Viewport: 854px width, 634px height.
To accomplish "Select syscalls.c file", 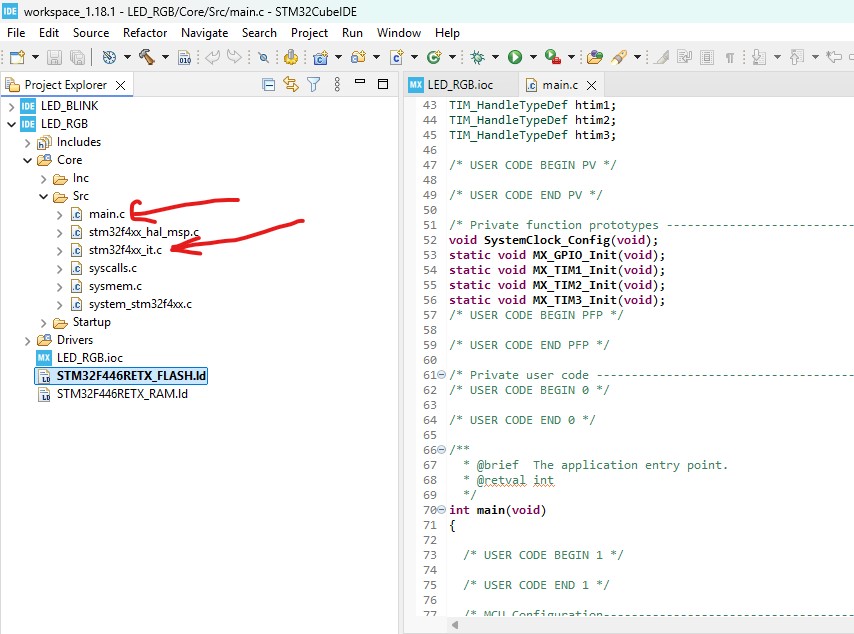I will click(113, 268).
